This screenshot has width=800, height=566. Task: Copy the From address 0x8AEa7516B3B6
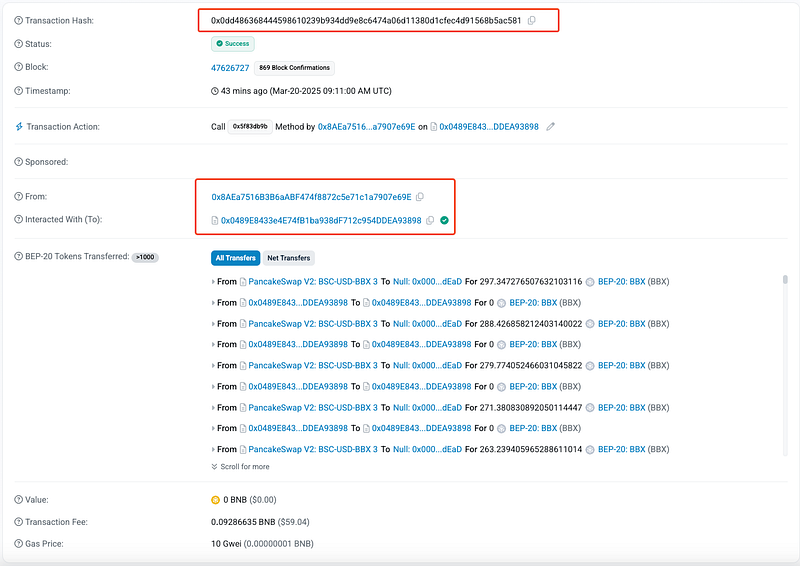tap(420, 197)
